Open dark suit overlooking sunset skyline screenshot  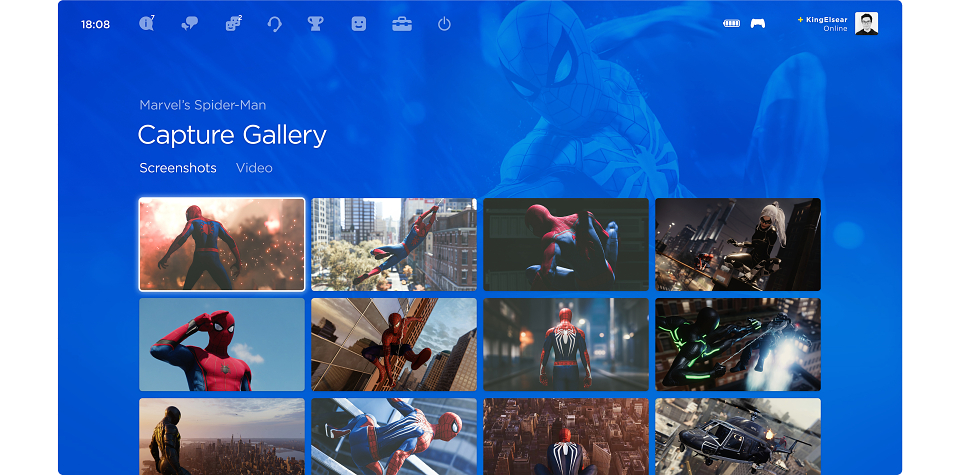pyautogui.click(x=222, y=436)
